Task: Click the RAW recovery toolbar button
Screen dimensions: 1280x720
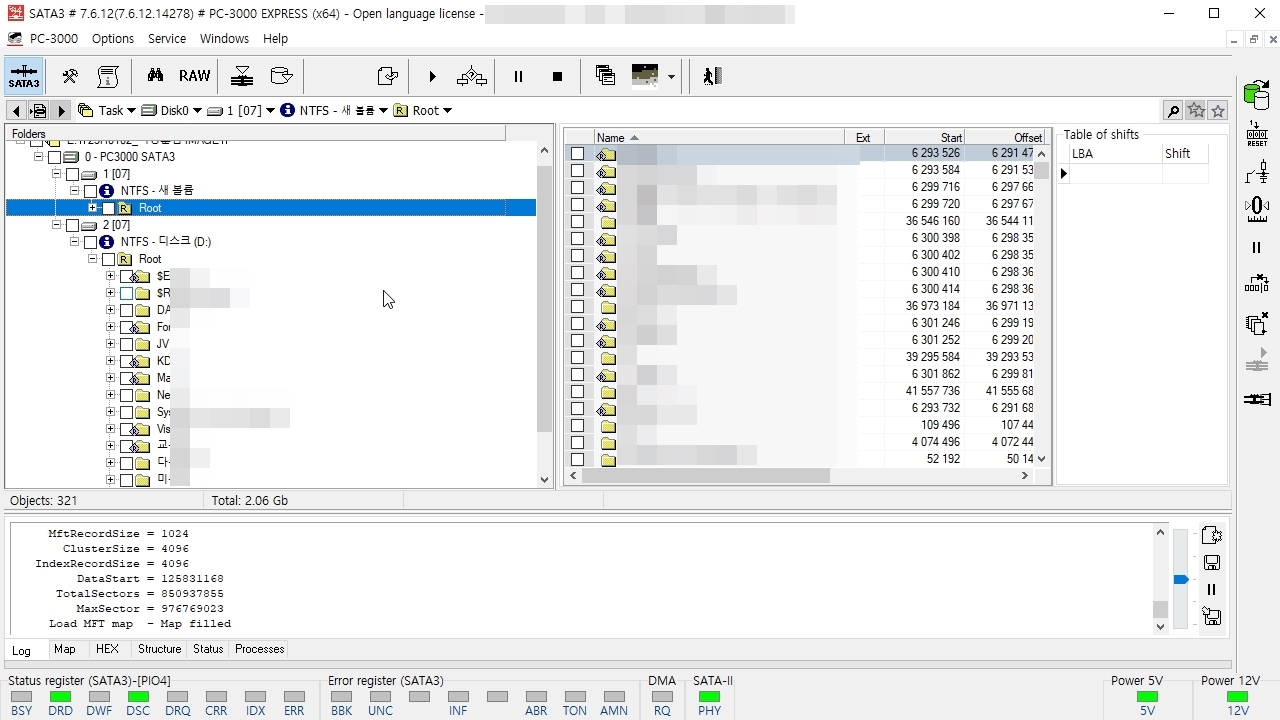Action: 195,76
